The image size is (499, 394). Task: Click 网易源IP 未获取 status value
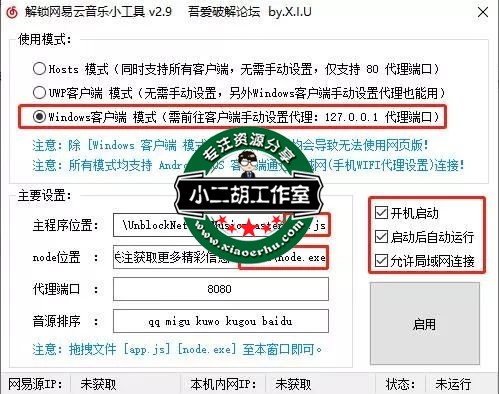point(98,384)
